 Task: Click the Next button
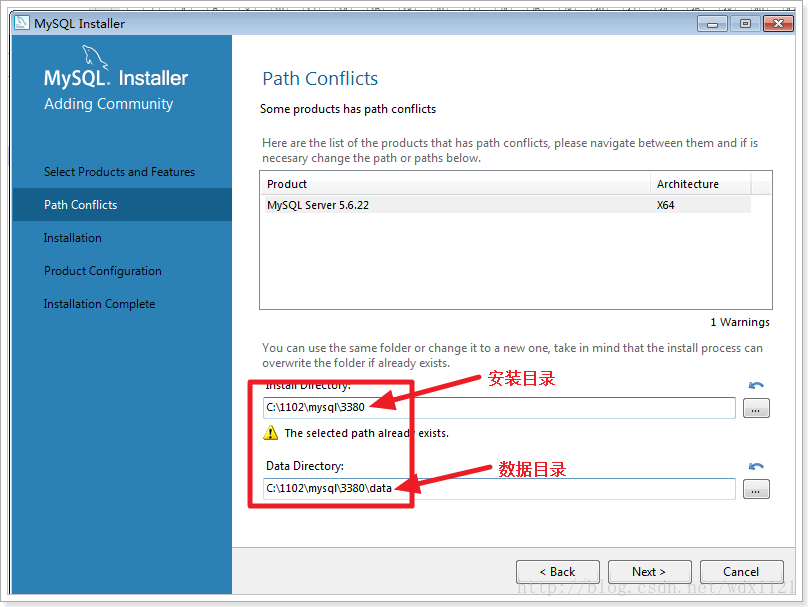coord(649,571)
